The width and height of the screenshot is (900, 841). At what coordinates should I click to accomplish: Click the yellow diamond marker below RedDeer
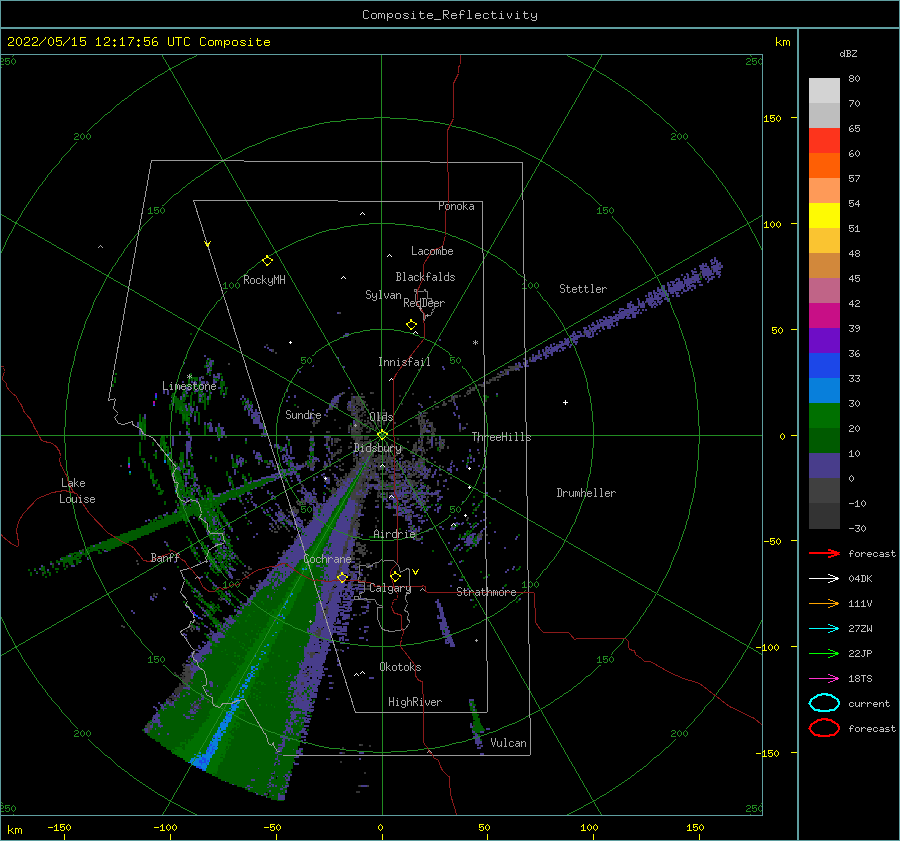pyautogui.click(x=411, y=325)
